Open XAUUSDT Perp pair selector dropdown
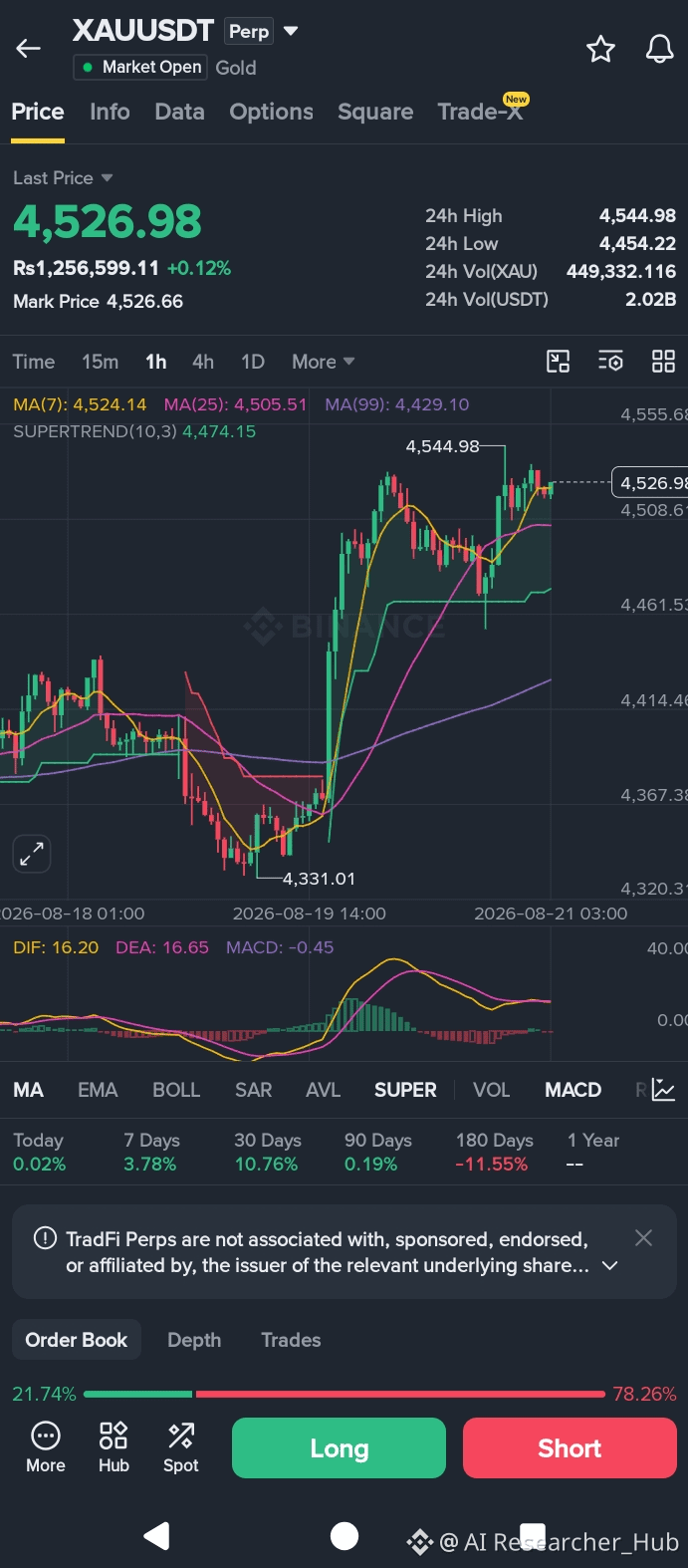 pos(291,31)
